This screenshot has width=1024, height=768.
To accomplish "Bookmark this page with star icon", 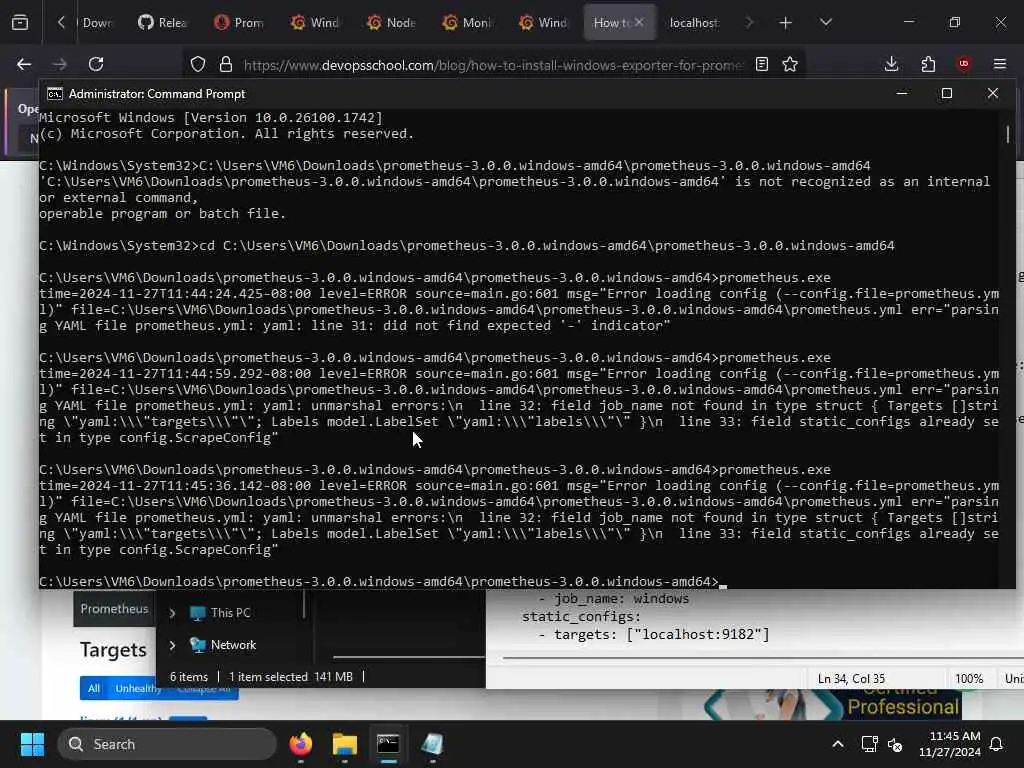I will (x=790, y=64).
